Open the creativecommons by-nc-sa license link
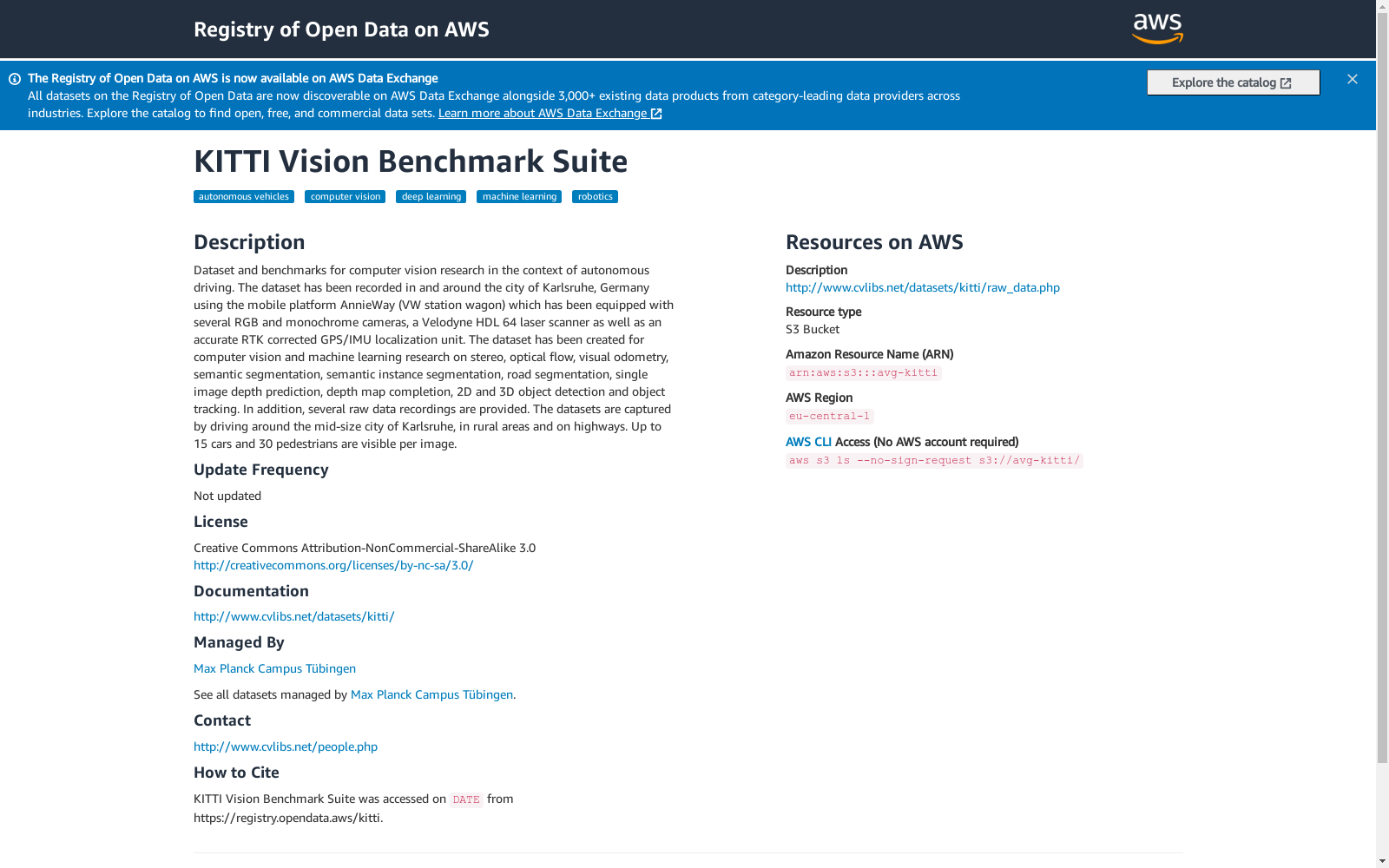 tap(333, 565)
